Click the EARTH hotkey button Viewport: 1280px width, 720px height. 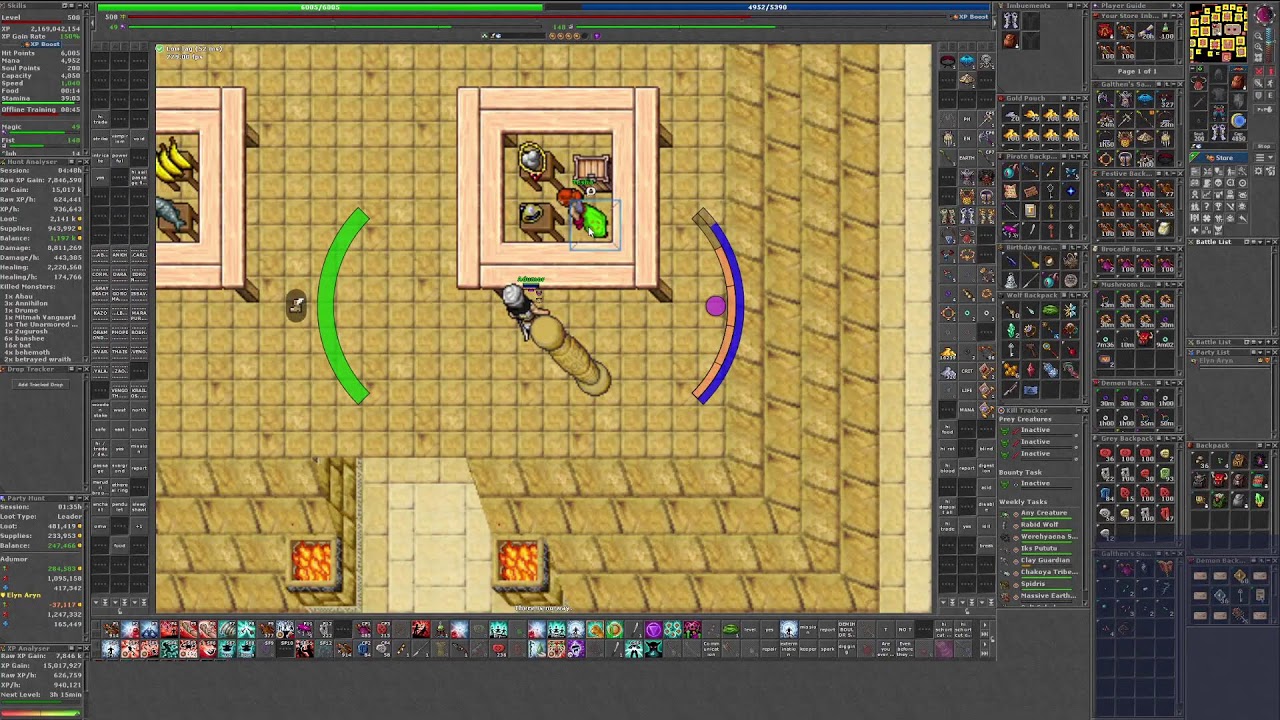click(x=967, y=157)
